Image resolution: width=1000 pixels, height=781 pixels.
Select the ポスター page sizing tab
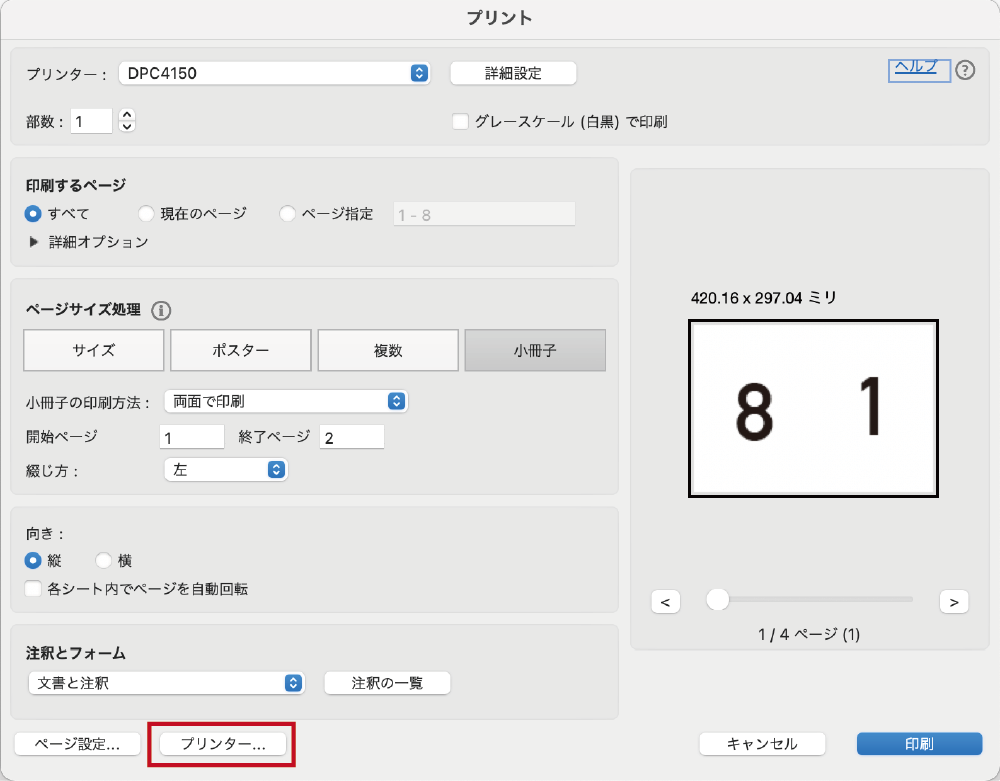240,351
